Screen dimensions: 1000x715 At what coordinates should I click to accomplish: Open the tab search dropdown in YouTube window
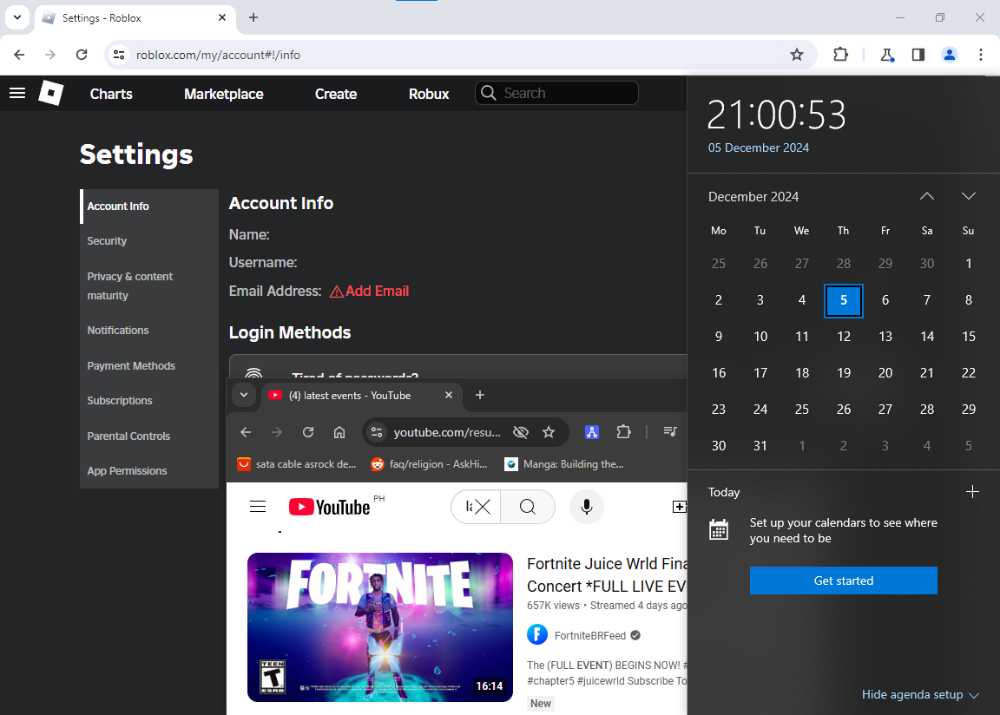tap(244, 395)
